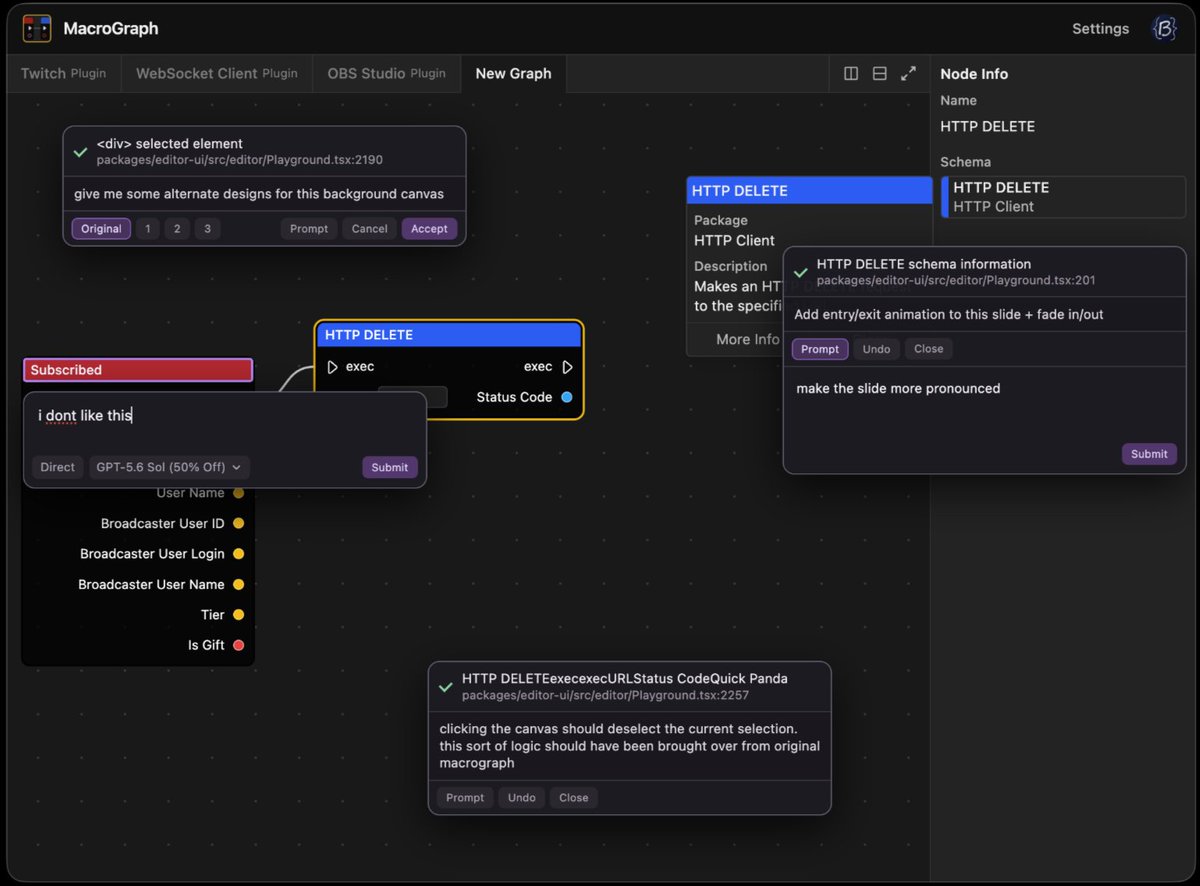Click the User Name output pin

point(238,493)
